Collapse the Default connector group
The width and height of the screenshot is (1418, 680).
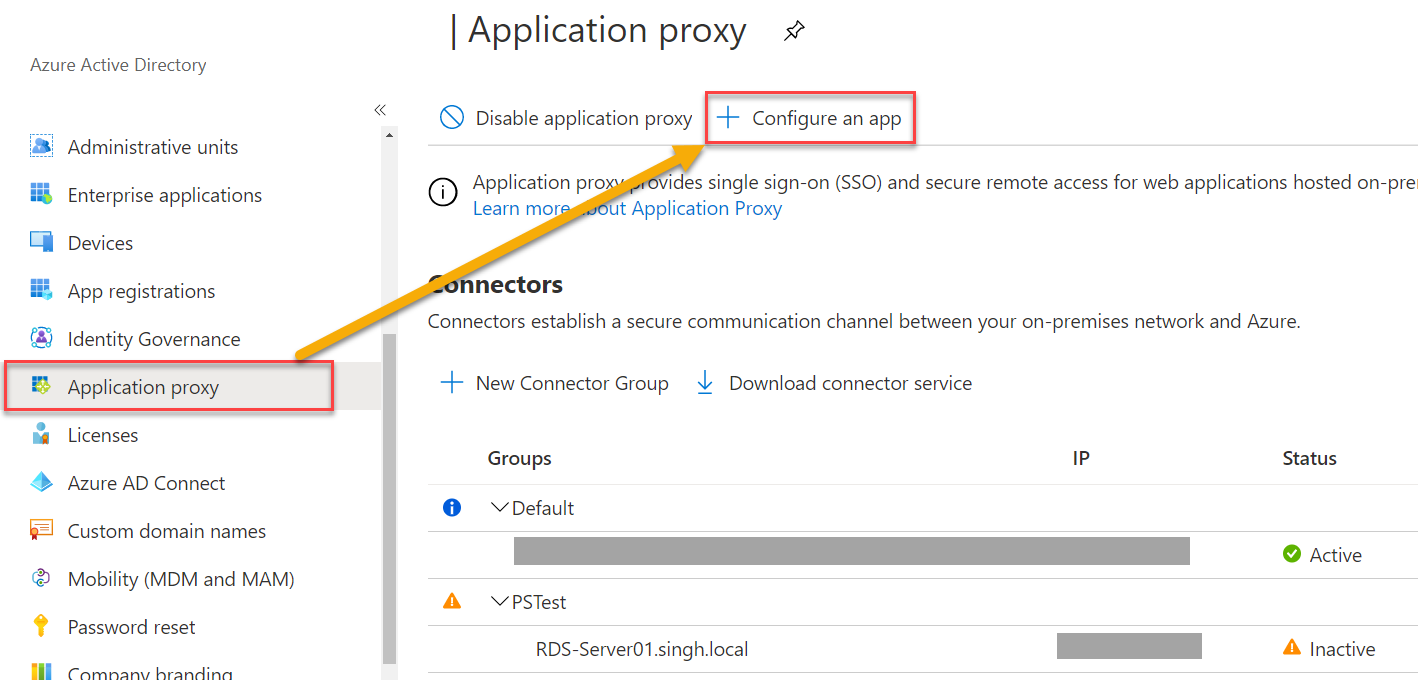coord(500,508)
